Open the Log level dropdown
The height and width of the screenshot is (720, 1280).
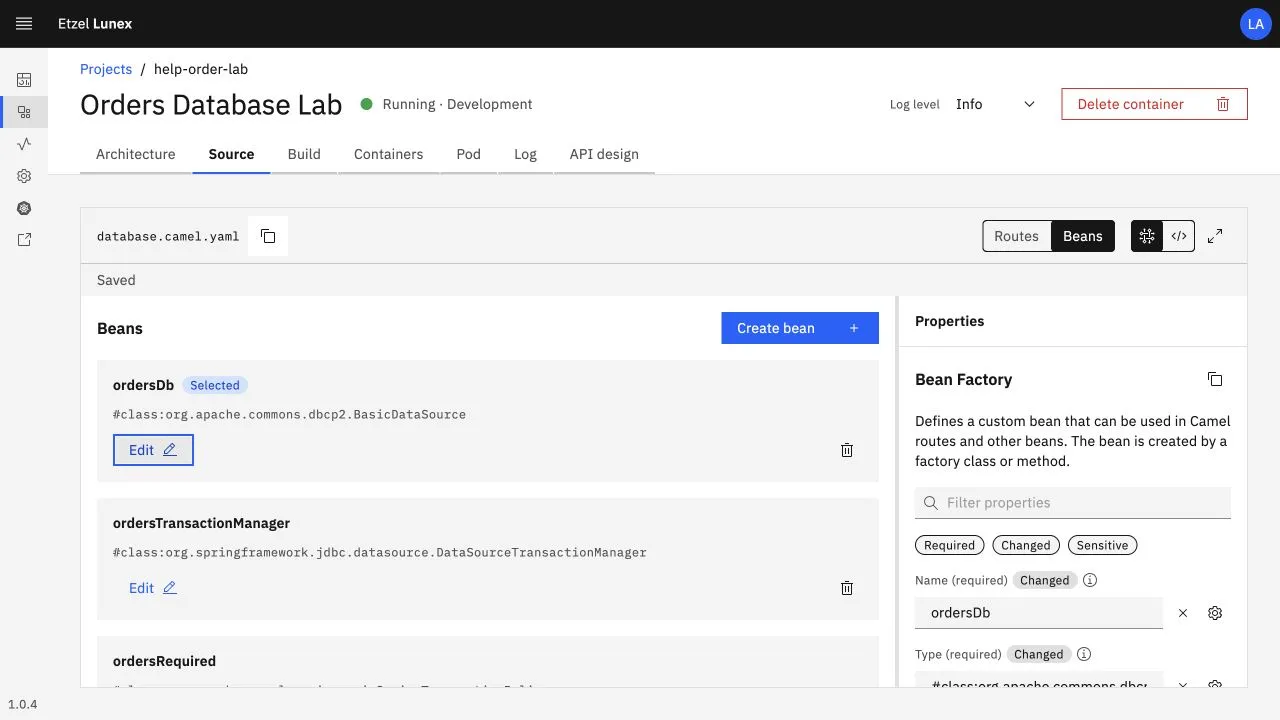(996, 104)
